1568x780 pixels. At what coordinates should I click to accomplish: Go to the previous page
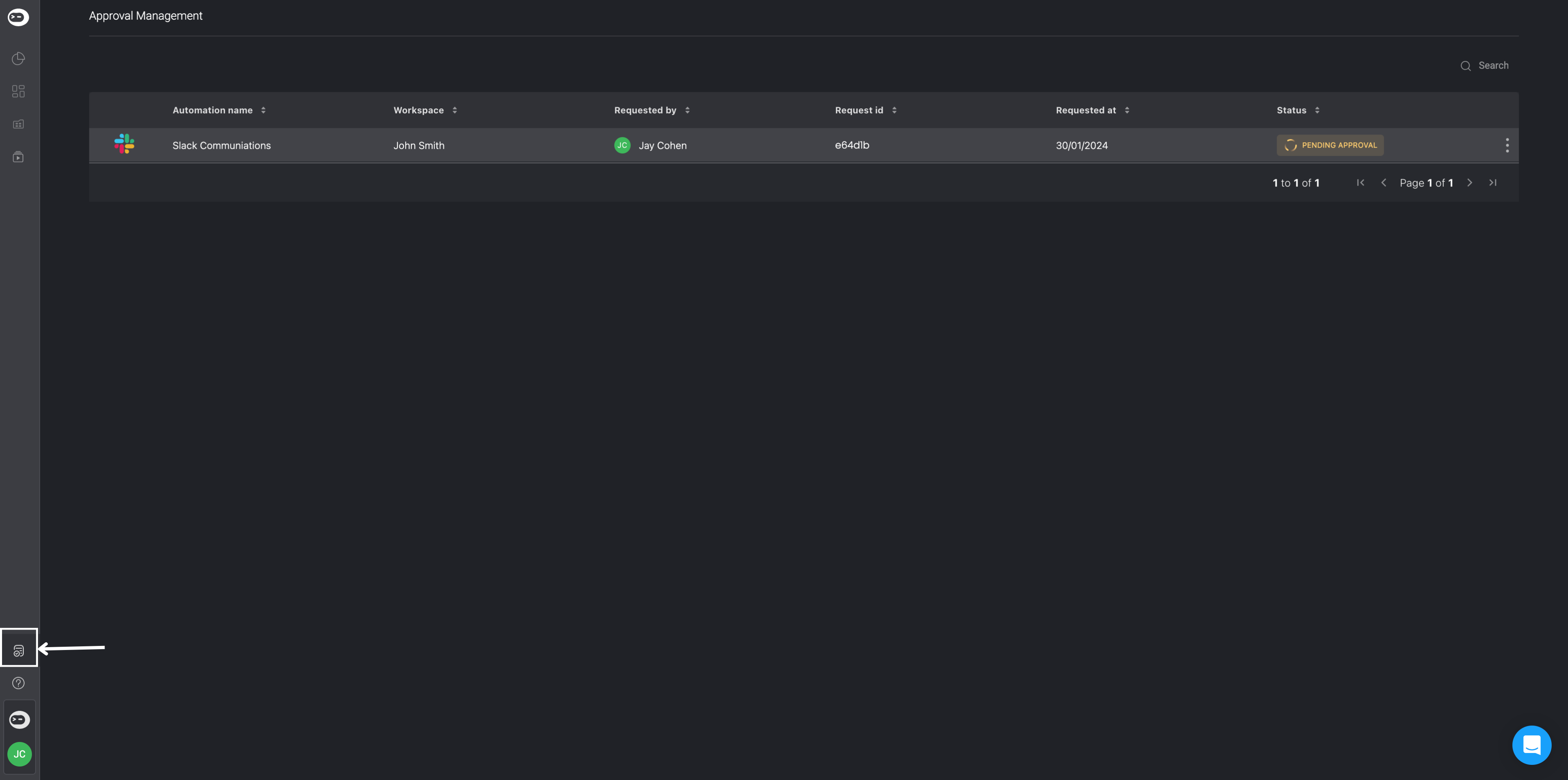pos(1384,183)
